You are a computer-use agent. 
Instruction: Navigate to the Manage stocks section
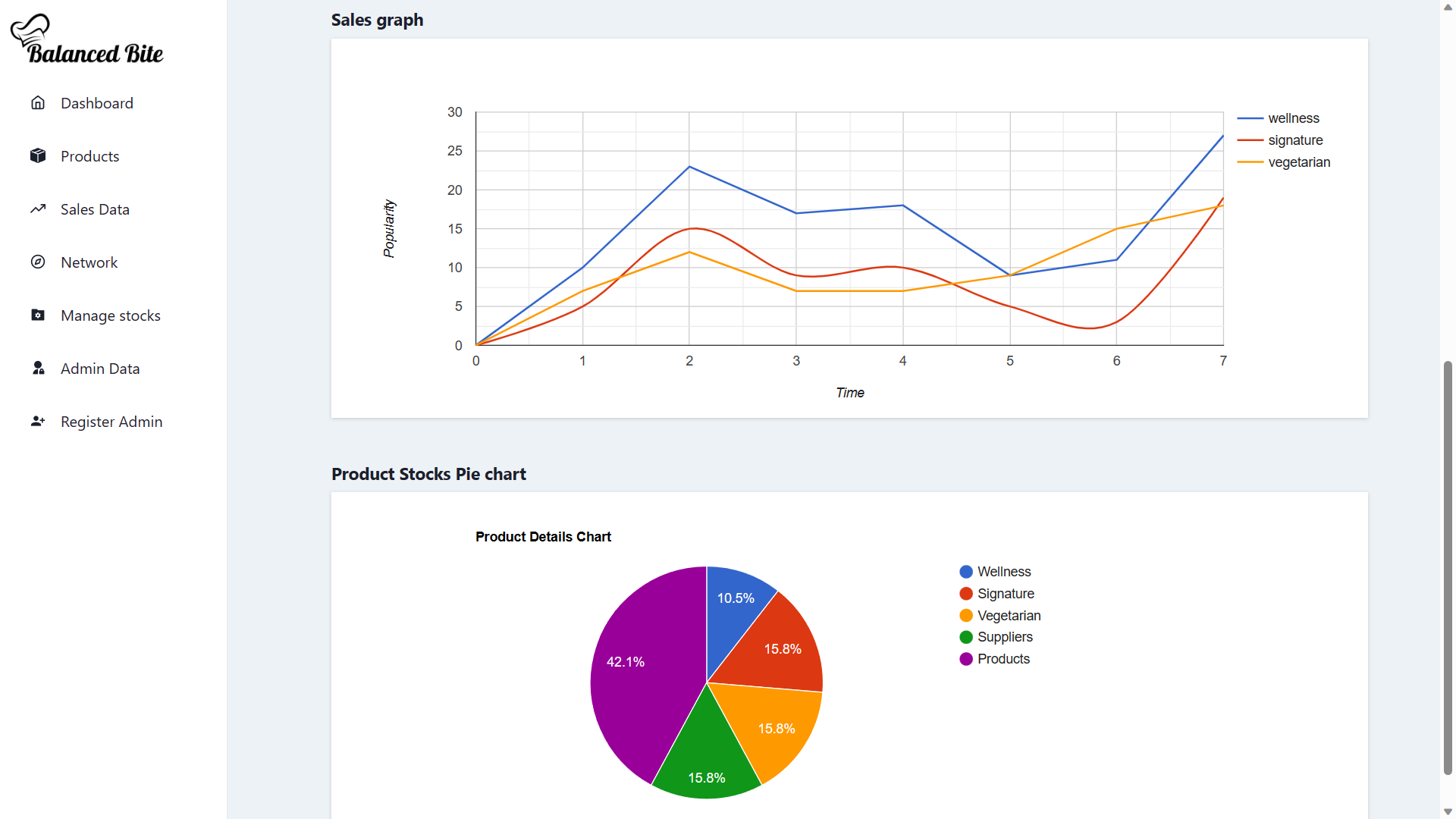click(111, 315)
